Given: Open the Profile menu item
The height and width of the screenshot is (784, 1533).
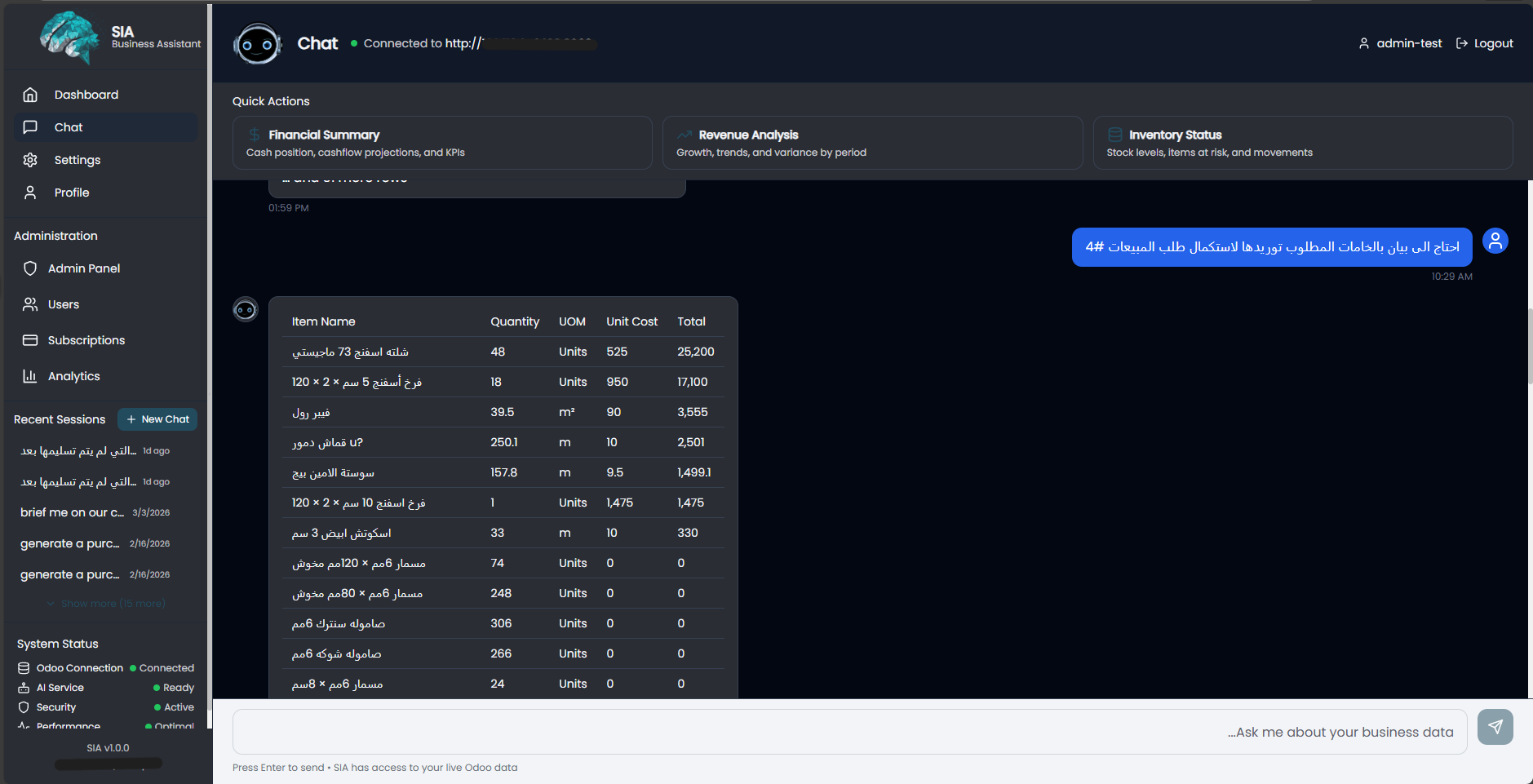Looking at the screenshot, I should 106,193.
